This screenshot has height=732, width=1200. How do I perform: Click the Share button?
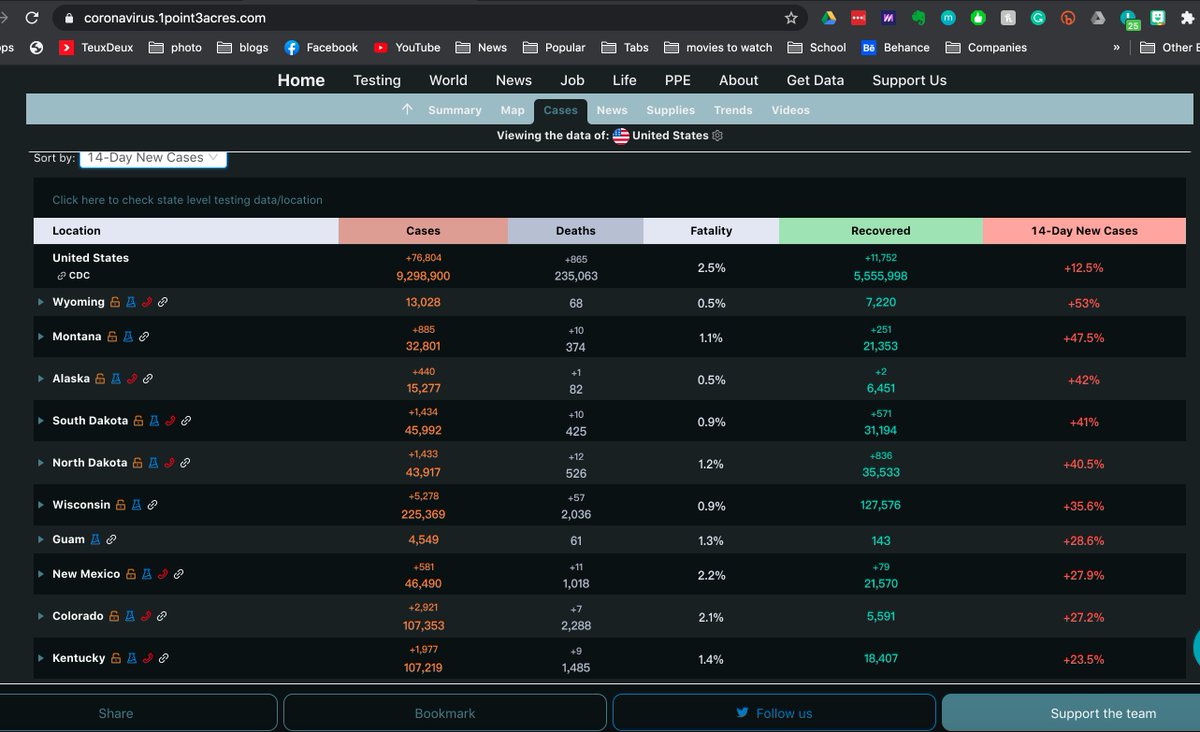tap(116, 713)
